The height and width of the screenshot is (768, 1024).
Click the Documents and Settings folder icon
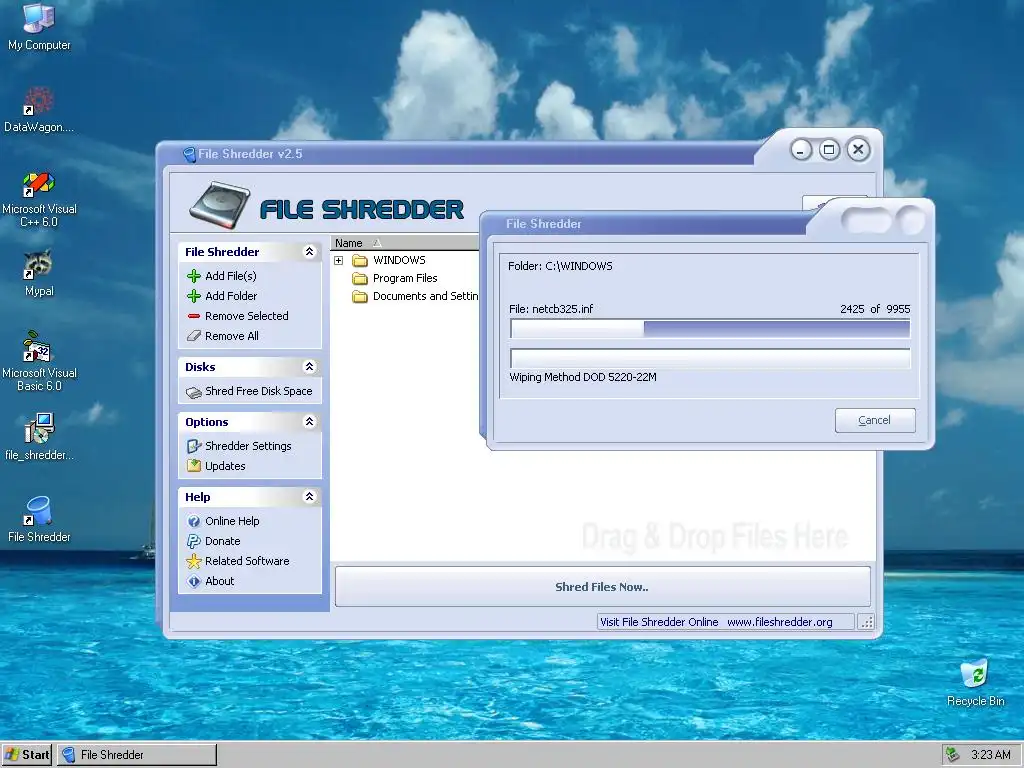[x=360, y=296]
